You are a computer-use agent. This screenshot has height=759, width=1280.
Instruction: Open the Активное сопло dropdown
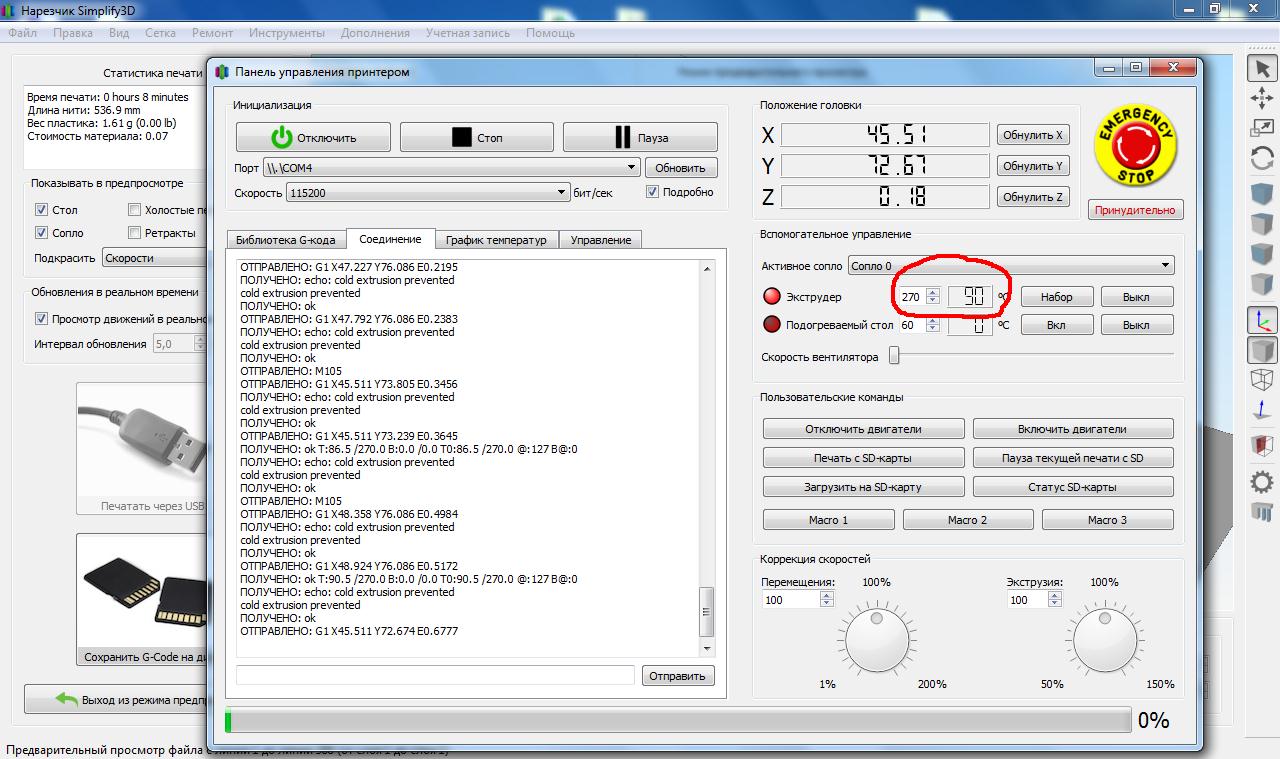[1011, 266]
